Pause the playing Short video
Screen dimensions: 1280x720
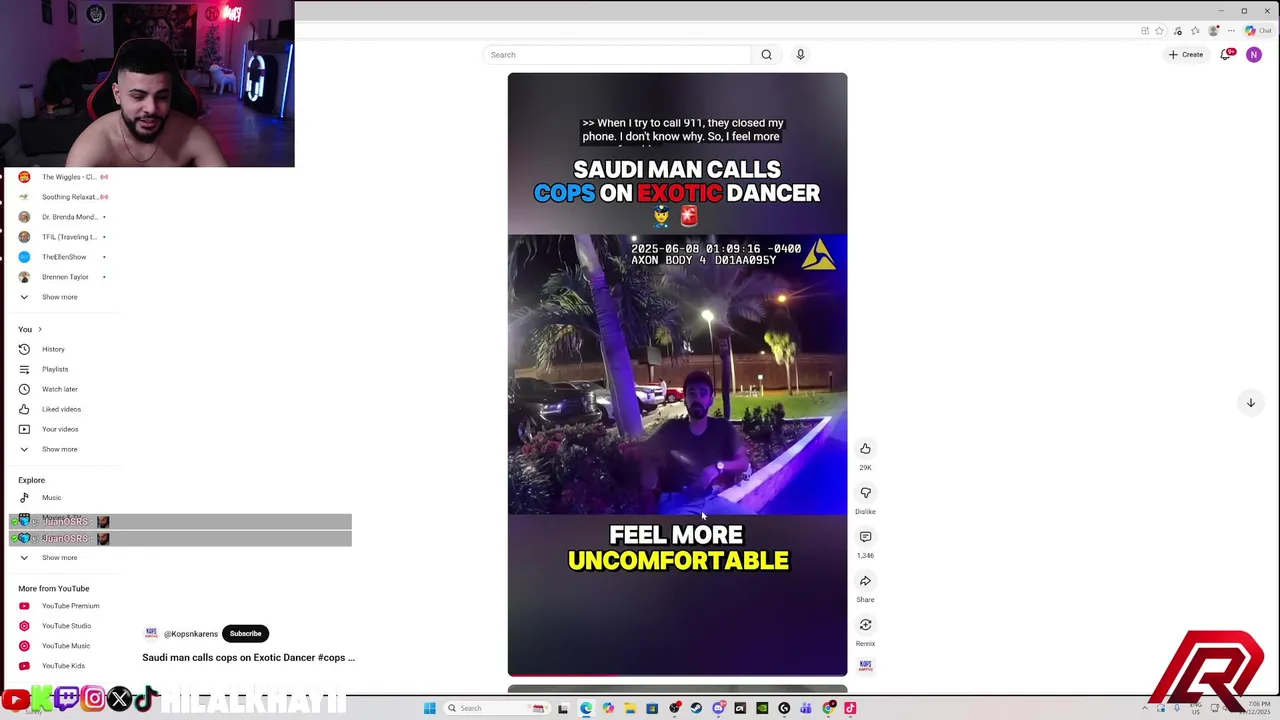[x=677, y=374]
